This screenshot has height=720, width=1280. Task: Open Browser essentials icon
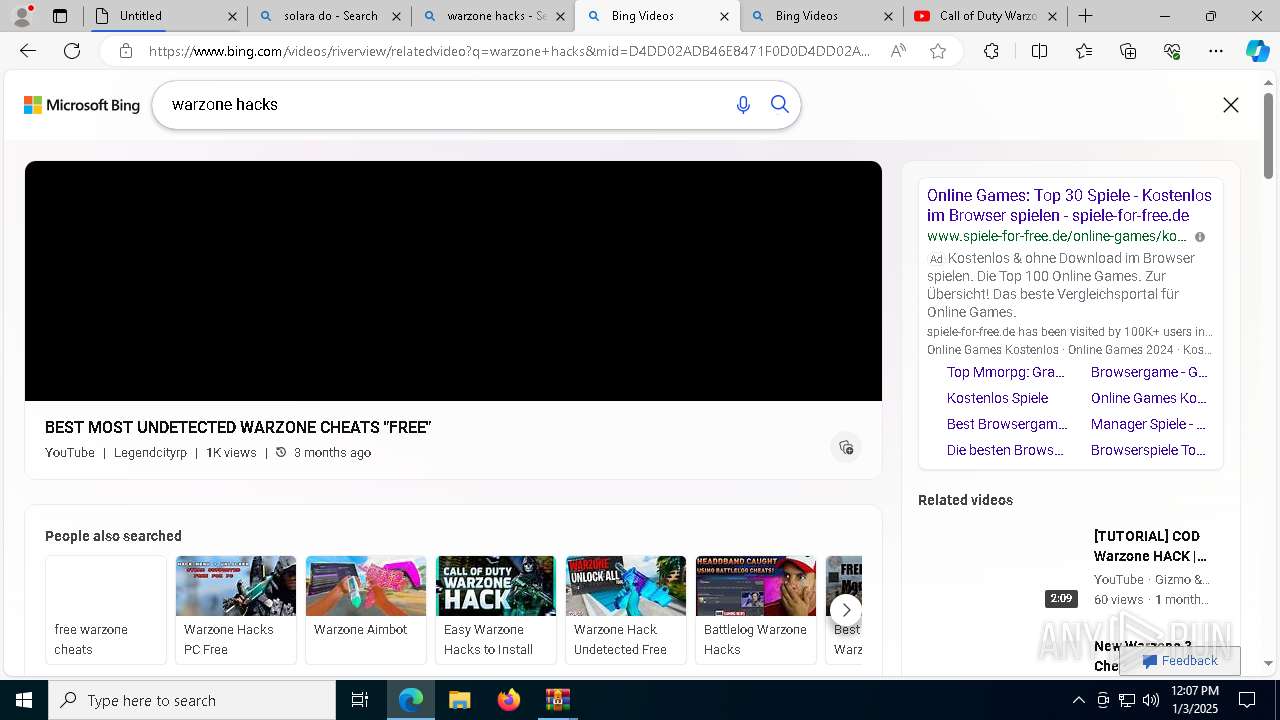[x=1172, y=51]
